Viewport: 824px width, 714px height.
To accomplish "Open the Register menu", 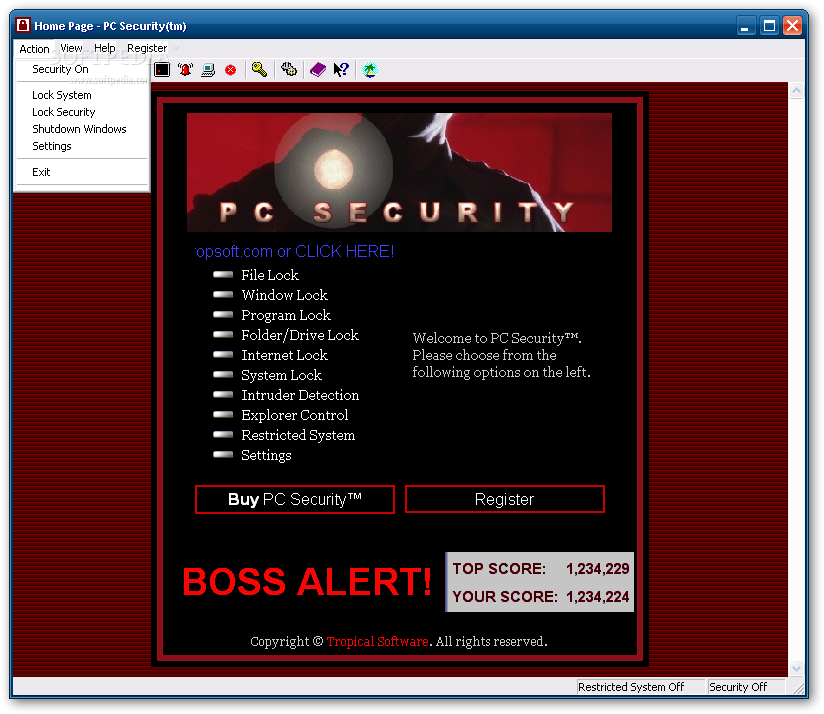I will tap(147, 48).
